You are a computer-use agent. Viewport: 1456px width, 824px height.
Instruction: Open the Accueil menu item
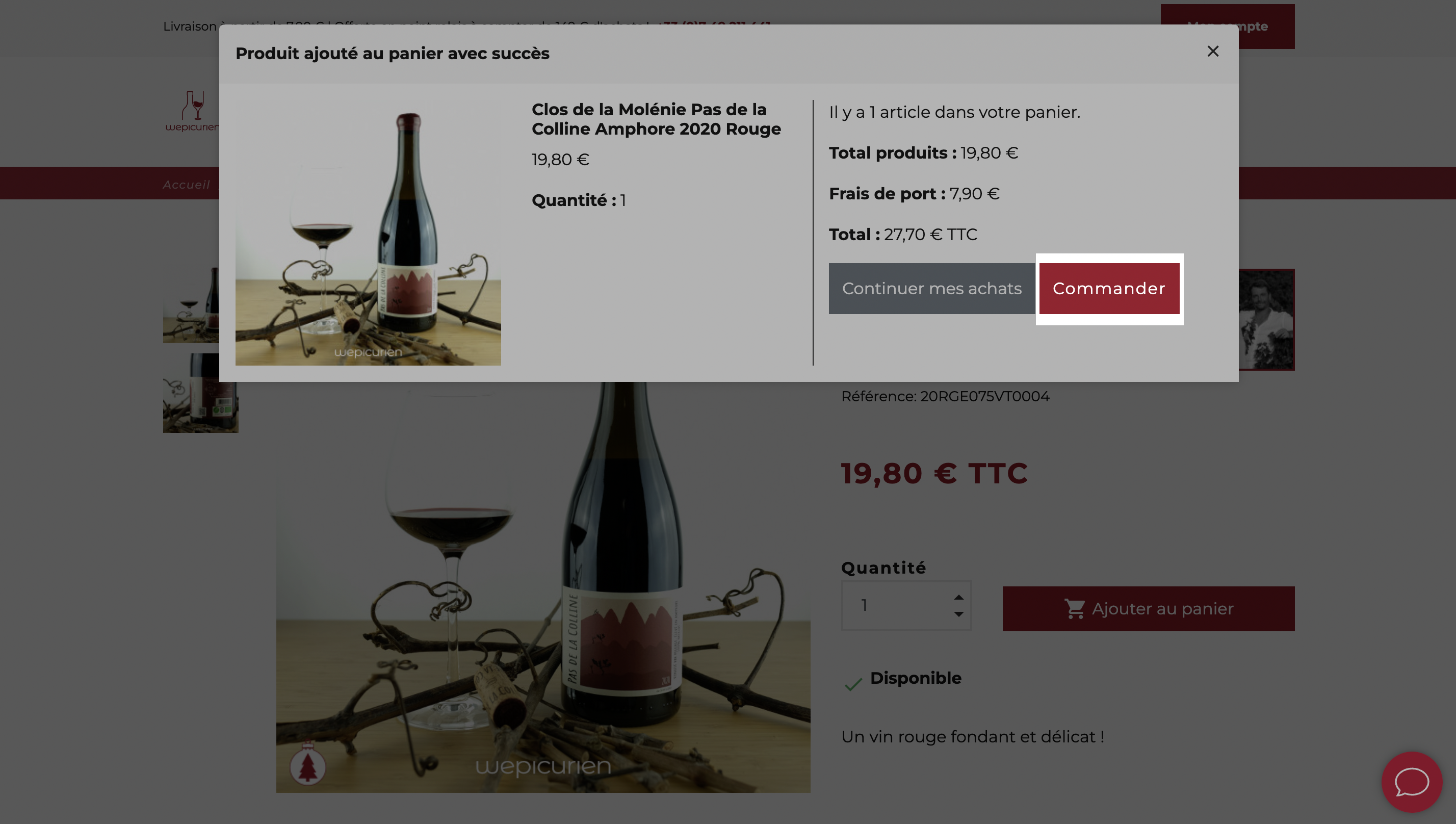point(186,185)
